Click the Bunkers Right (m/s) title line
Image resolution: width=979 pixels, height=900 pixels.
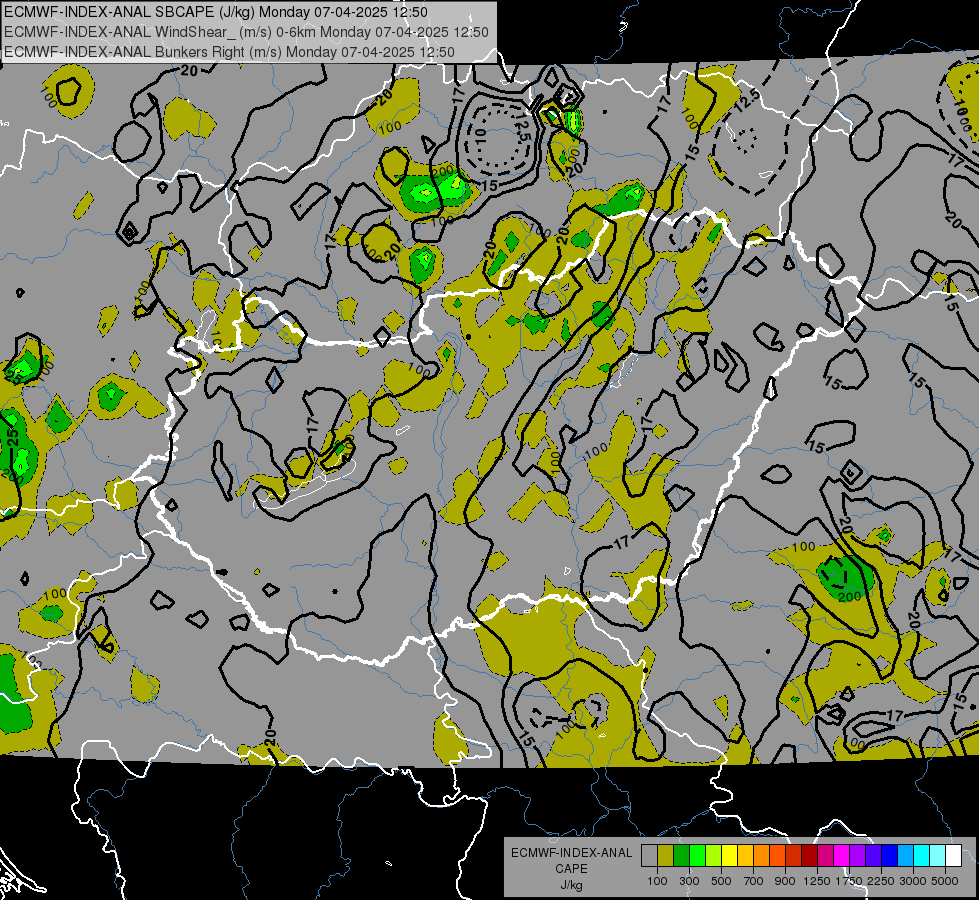pos(229,52)
